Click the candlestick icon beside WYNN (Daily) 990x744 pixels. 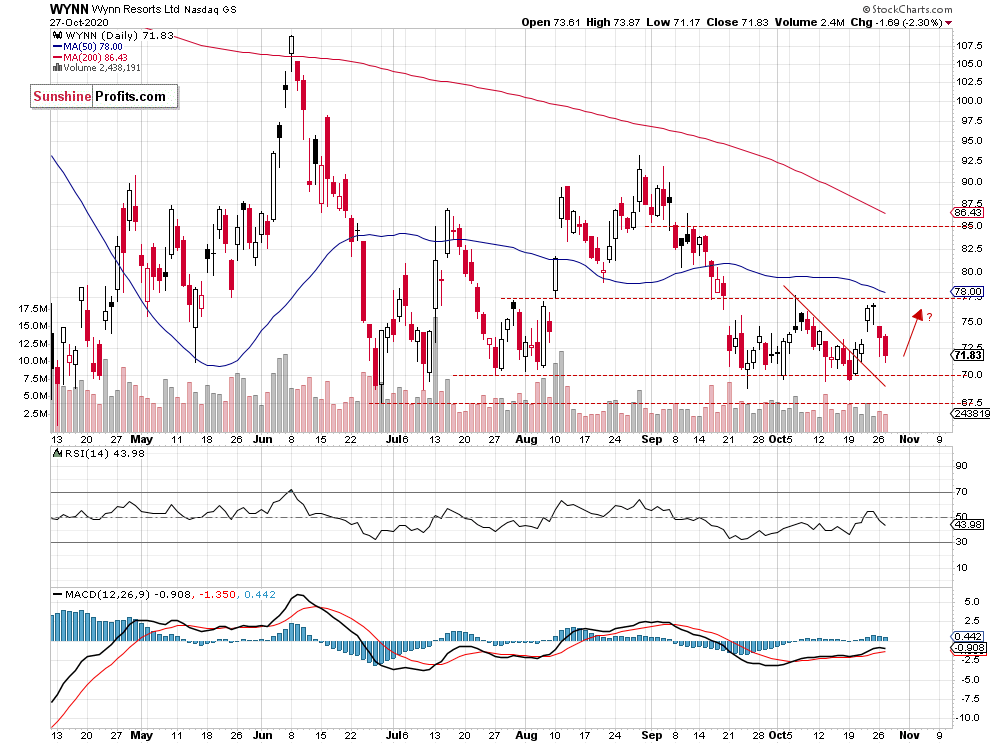57,36
